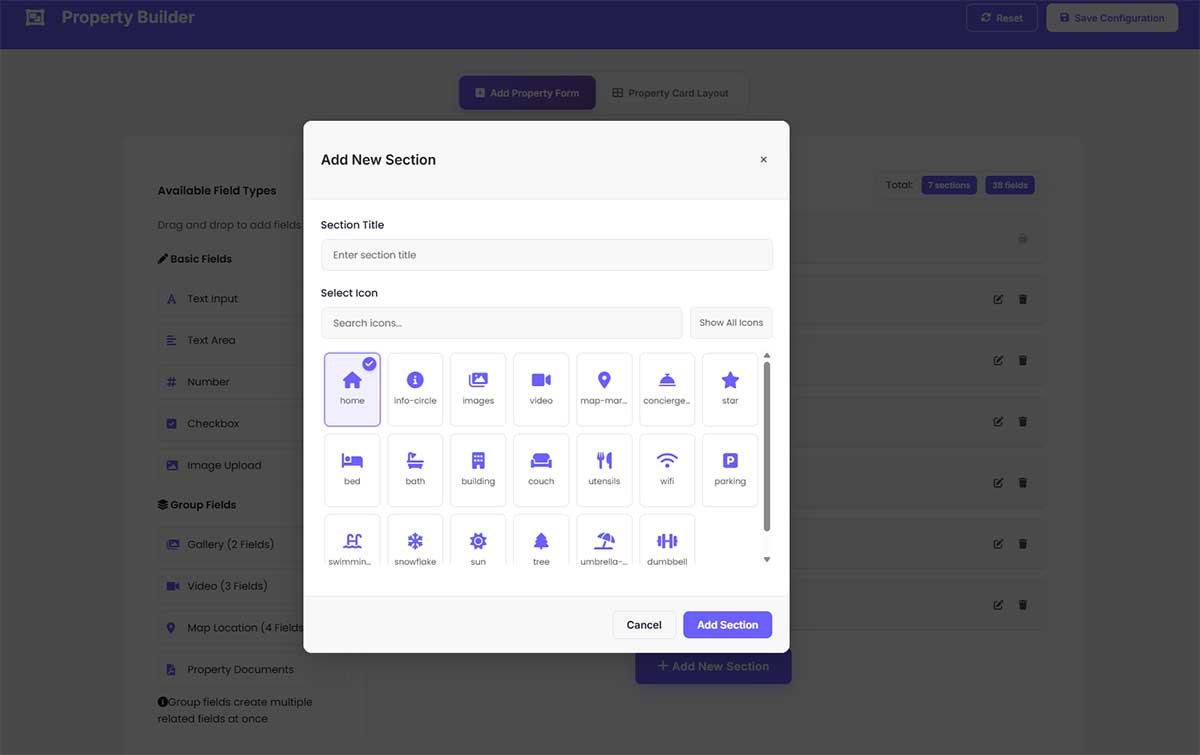Viewport: 1200px width, 755px height.
Task: Select the star icon
Action: 729,388
